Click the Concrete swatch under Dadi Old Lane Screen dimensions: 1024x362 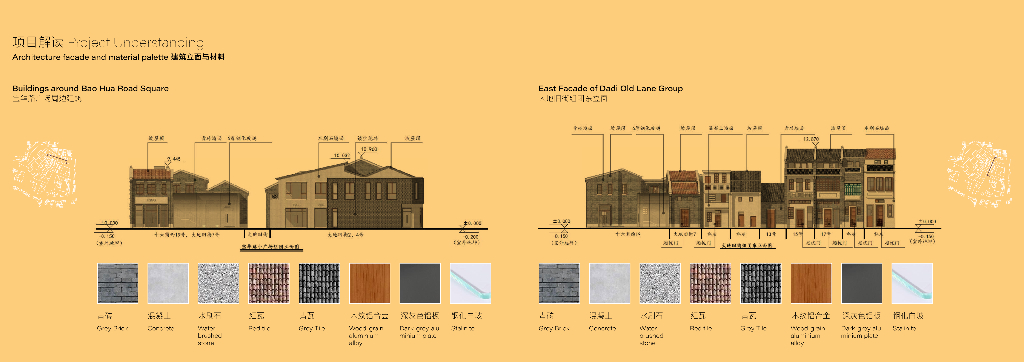609,283
